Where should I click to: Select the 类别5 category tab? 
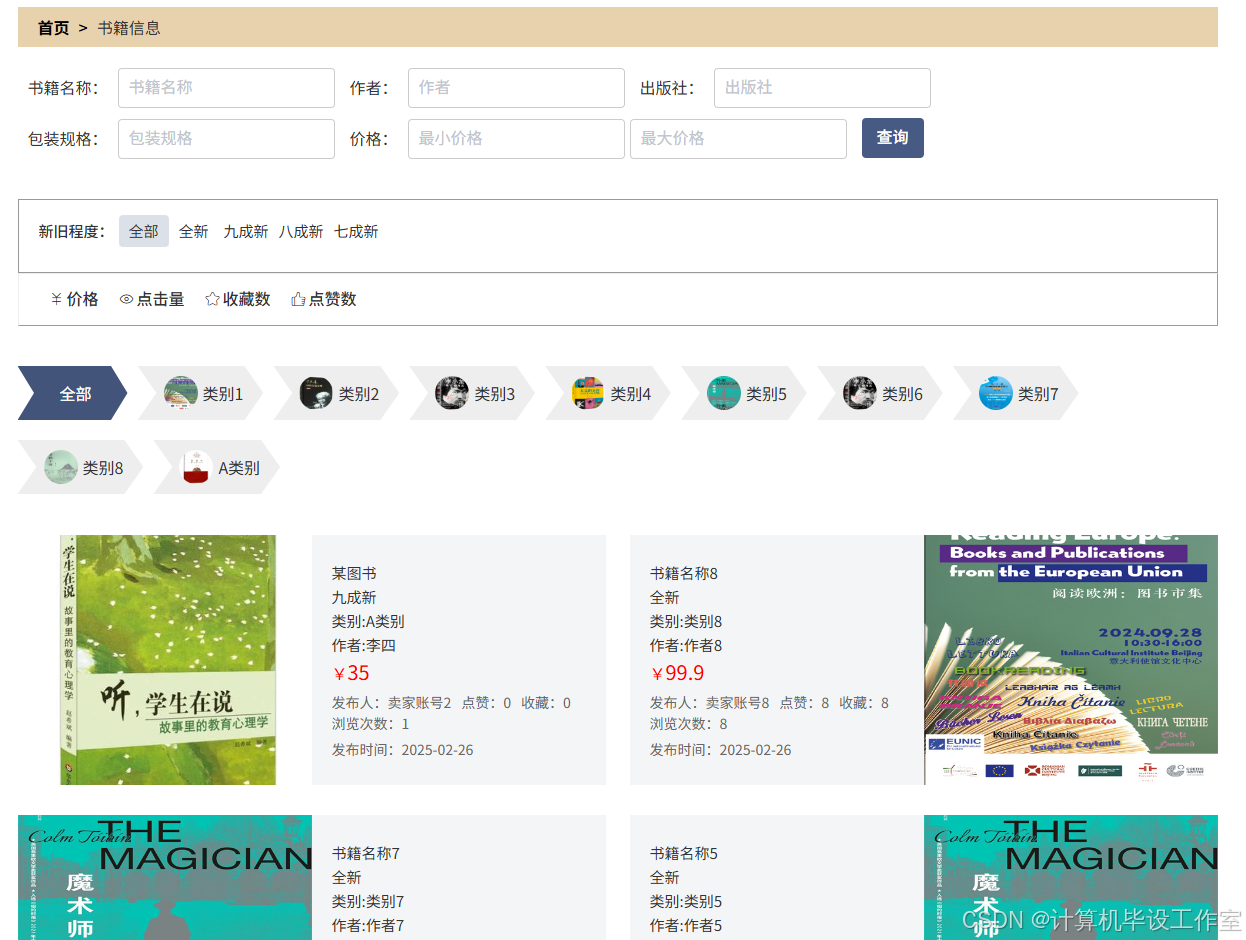click(744, 393)
